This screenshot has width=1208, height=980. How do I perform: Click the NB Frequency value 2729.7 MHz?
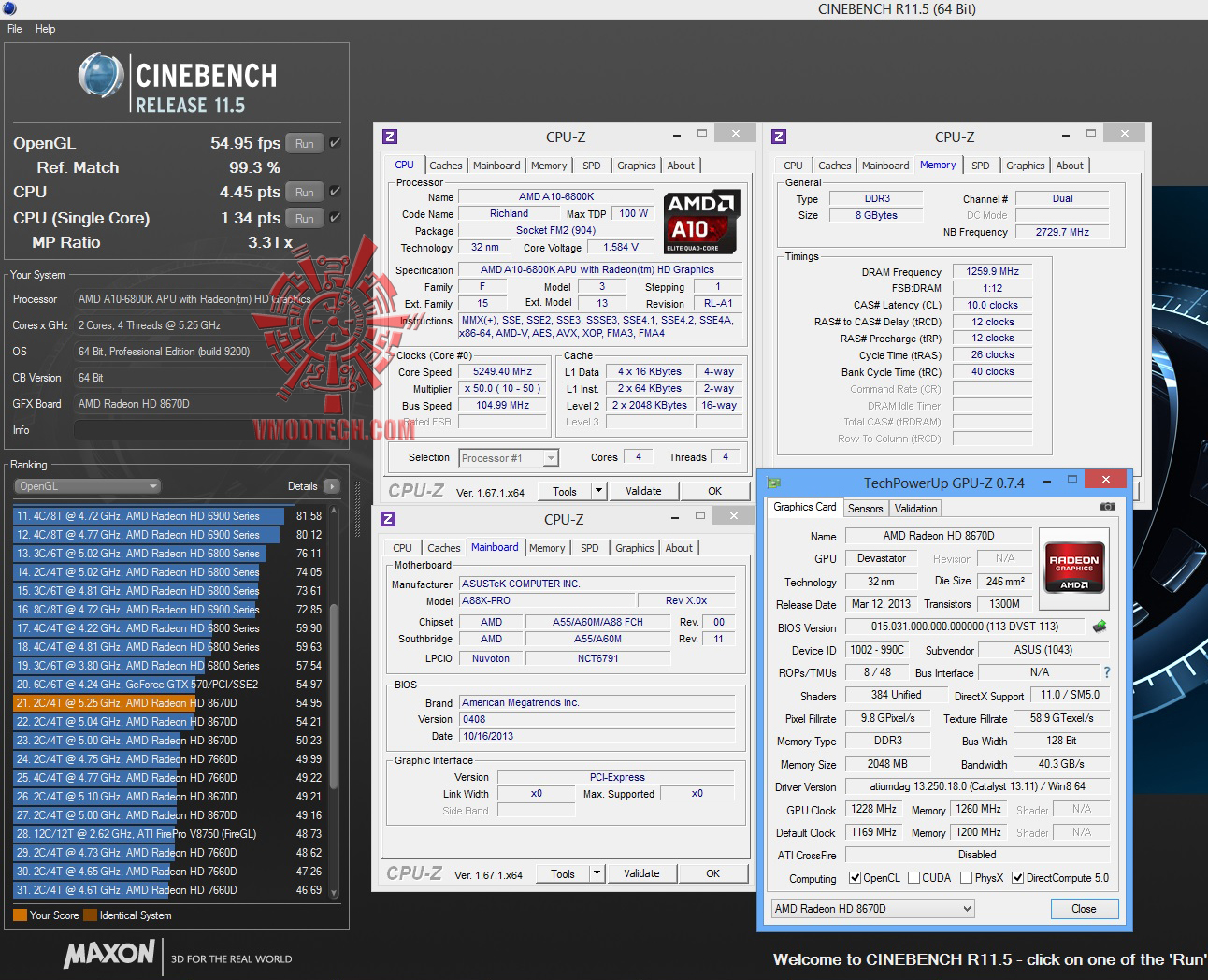point(1062,232)
